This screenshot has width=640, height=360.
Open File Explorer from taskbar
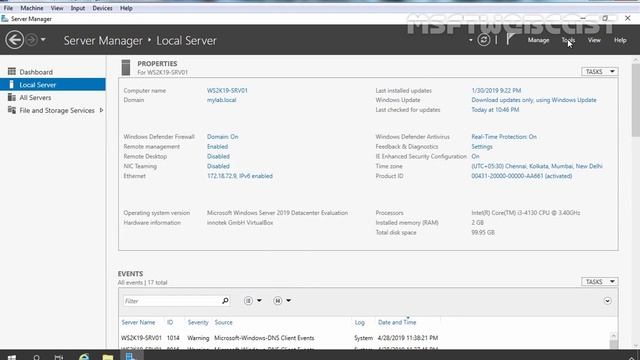(x=108, y=356)
